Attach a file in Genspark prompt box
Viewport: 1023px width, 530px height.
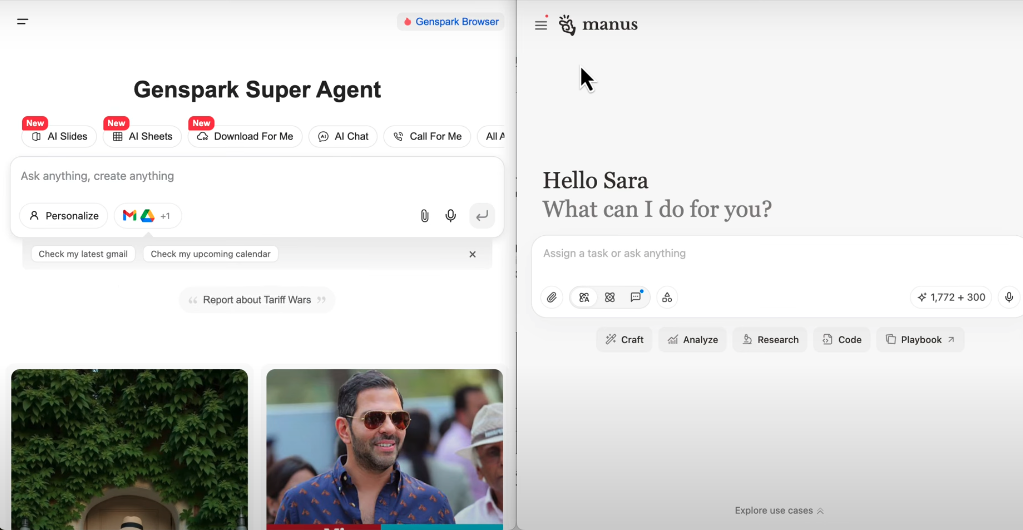pos(424,215)
